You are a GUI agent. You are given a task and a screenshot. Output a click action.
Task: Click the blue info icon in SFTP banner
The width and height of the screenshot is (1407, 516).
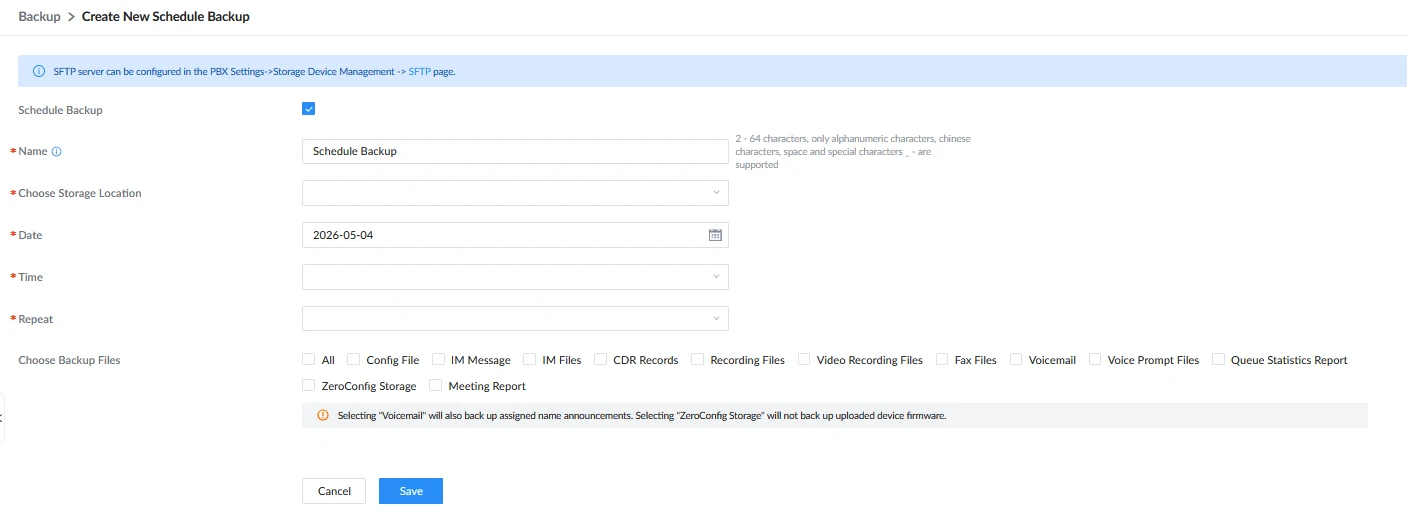[39, 72]
